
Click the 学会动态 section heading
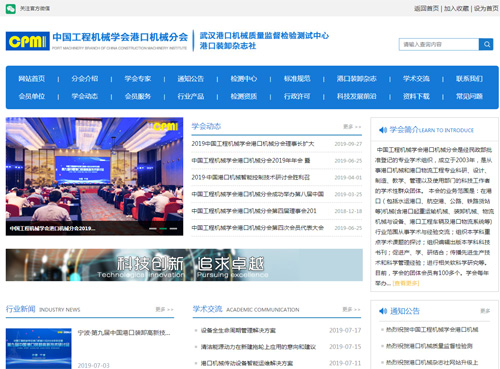tap(206, 126)
